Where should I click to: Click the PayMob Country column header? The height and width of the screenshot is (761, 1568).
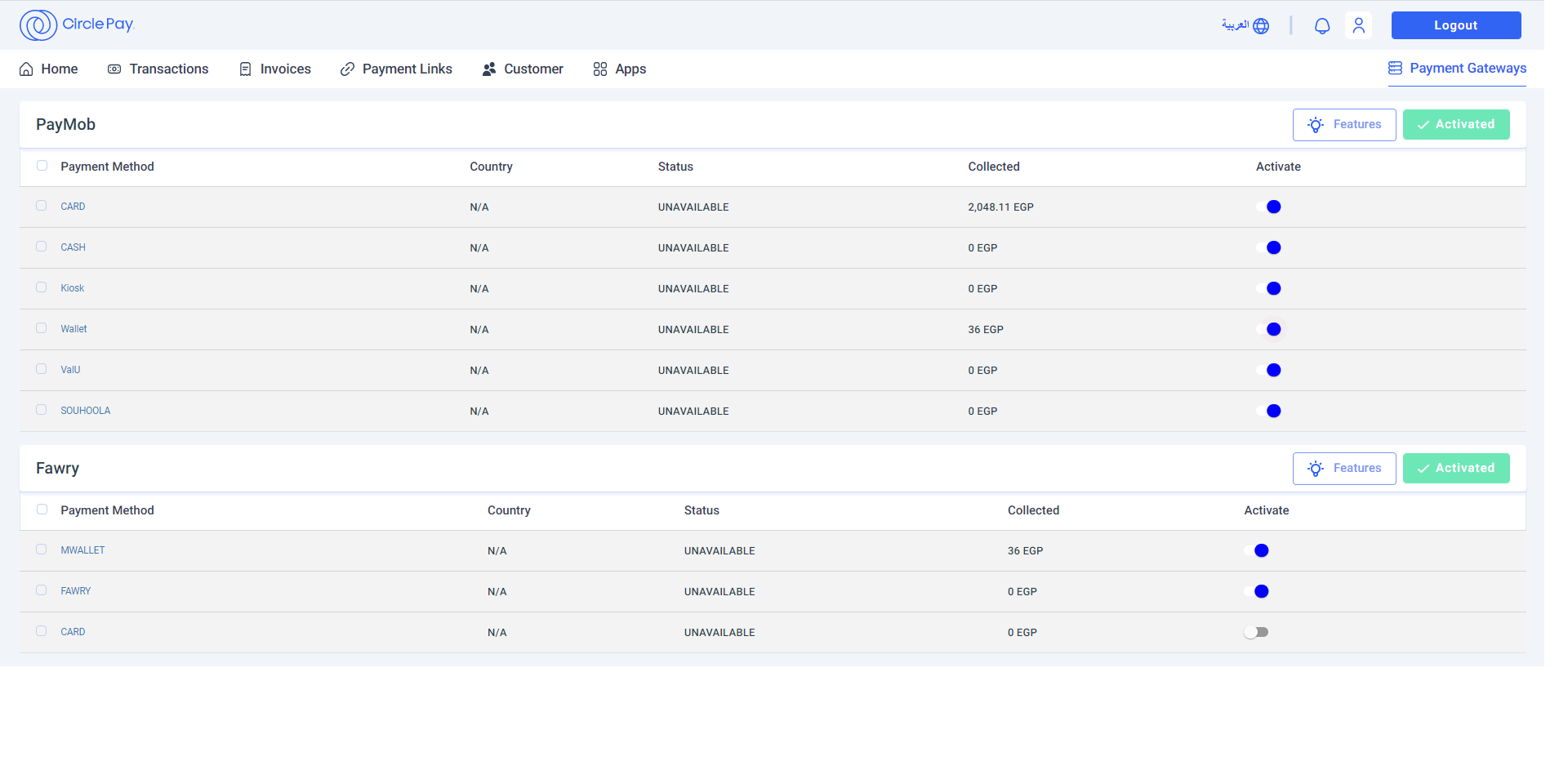click(x=491, y=167)
